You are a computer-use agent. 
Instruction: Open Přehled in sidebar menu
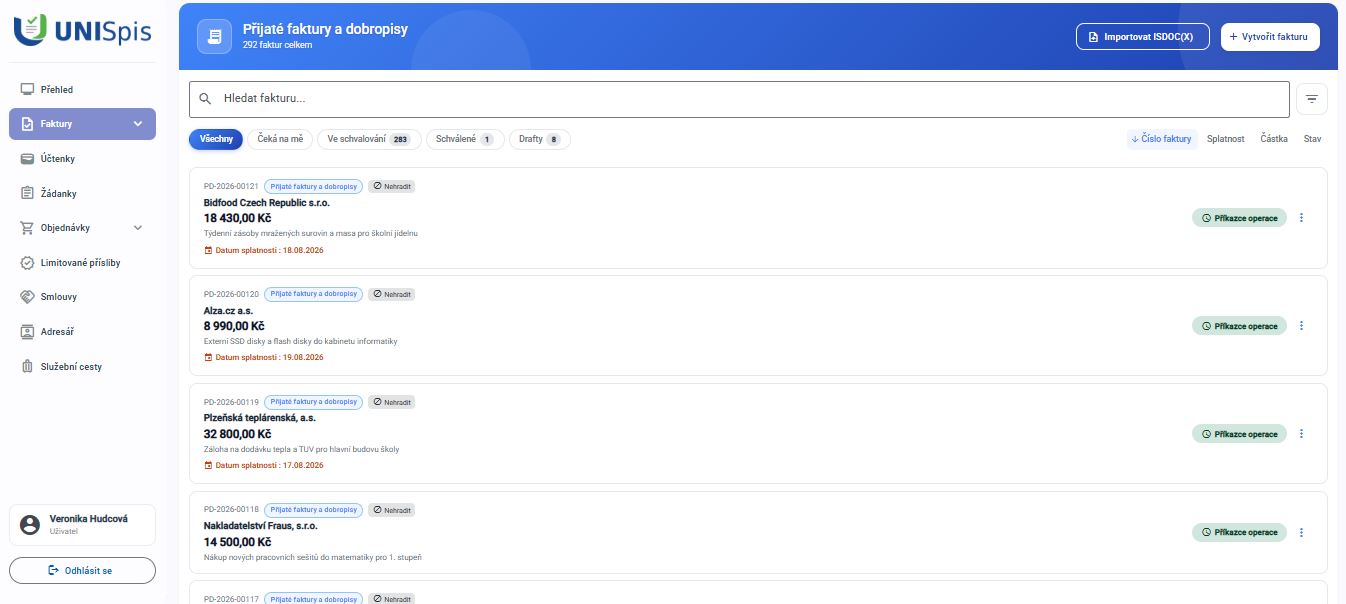click(x=82, y=89)
